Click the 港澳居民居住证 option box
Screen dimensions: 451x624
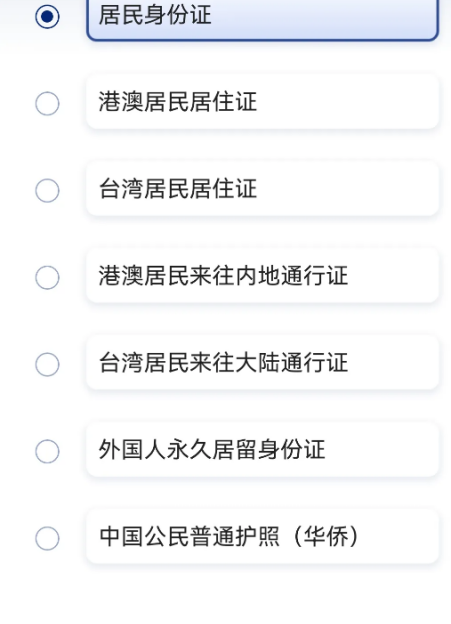coord(263,101)
